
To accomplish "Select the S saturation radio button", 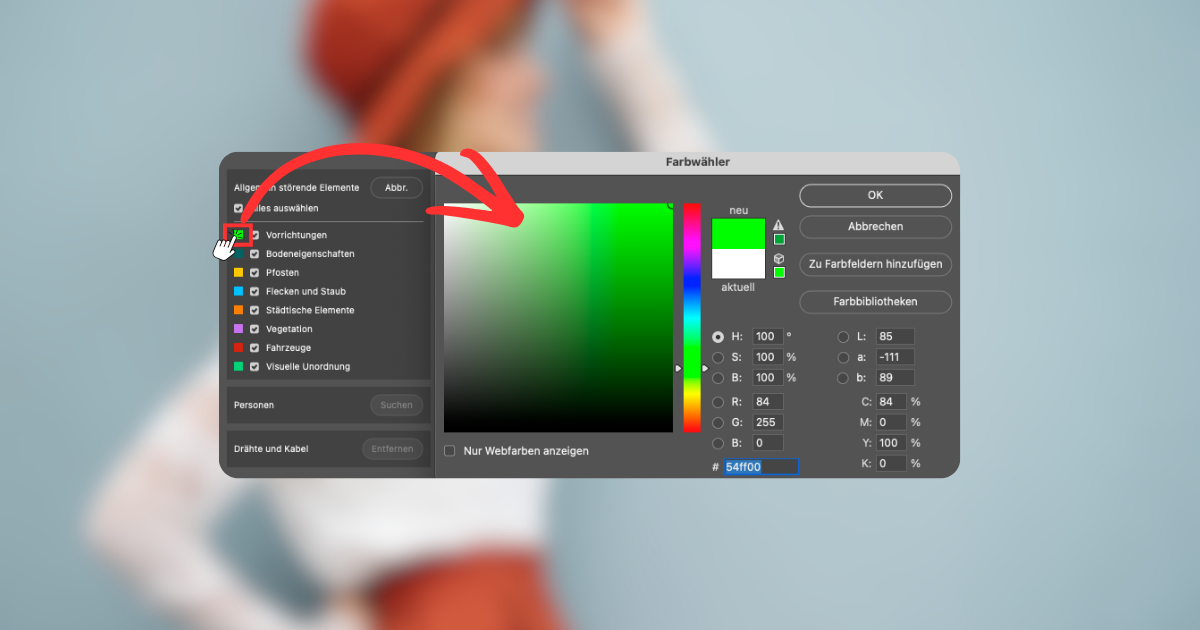I will pos(718,357).
